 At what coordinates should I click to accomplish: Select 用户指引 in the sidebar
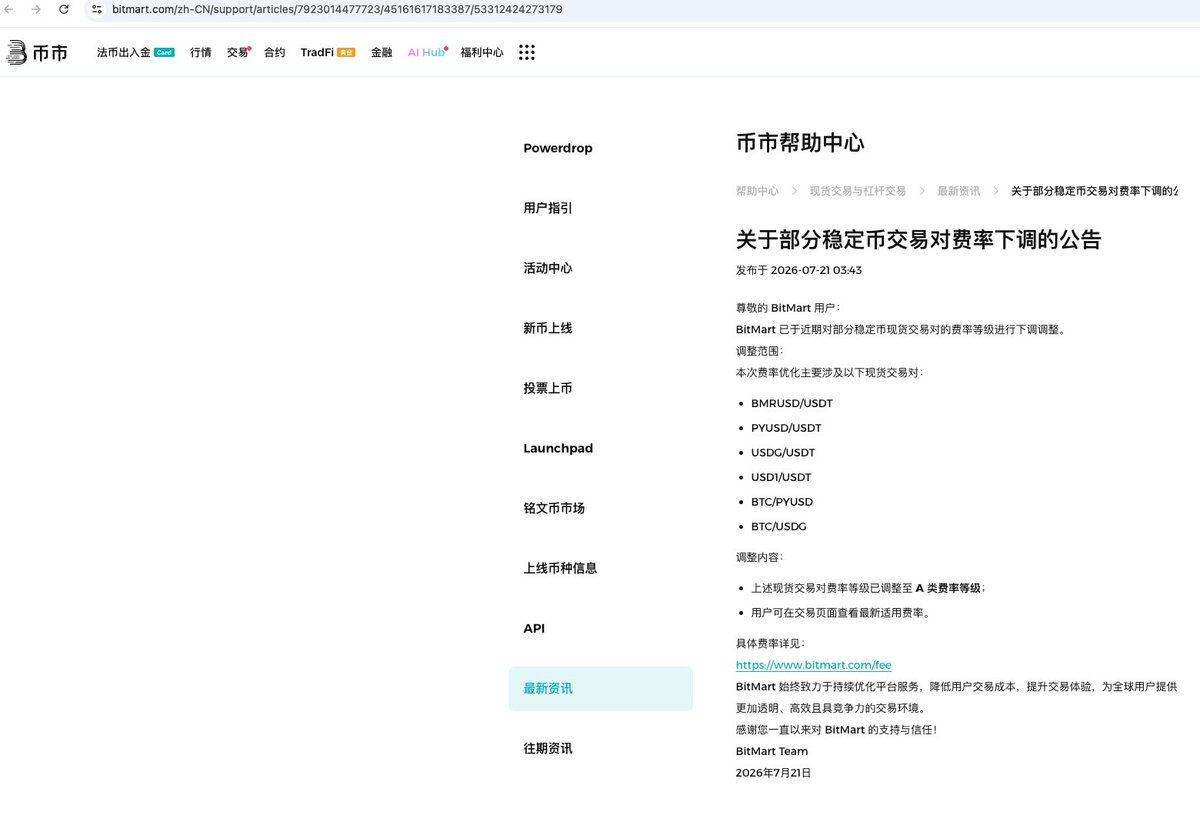click(548, 208)
